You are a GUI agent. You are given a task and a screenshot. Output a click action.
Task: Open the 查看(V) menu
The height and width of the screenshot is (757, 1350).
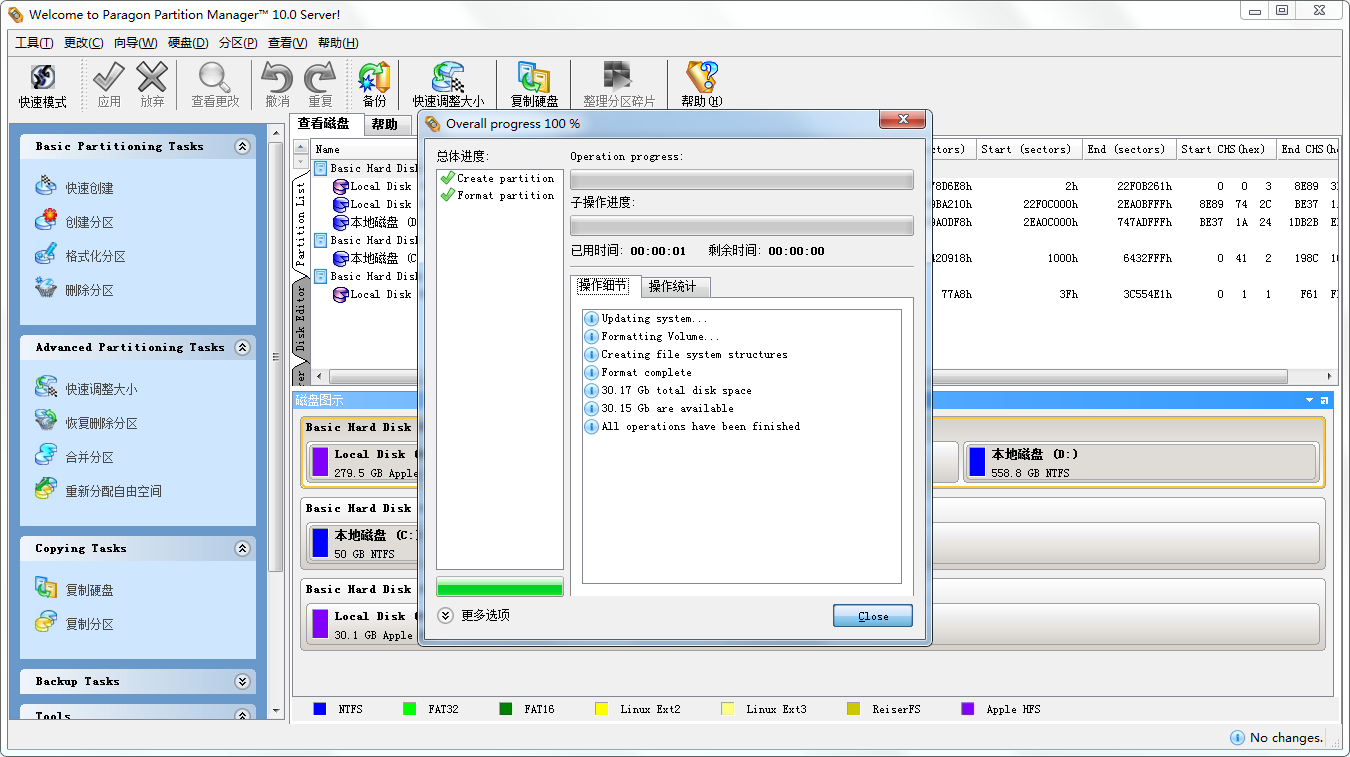point(287,42)
